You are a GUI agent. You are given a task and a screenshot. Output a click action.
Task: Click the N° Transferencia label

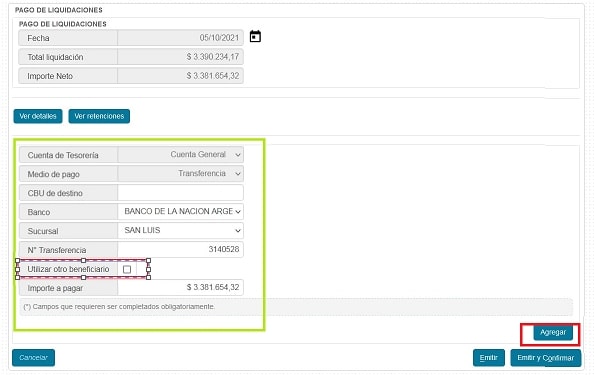(x=57, y=250)
